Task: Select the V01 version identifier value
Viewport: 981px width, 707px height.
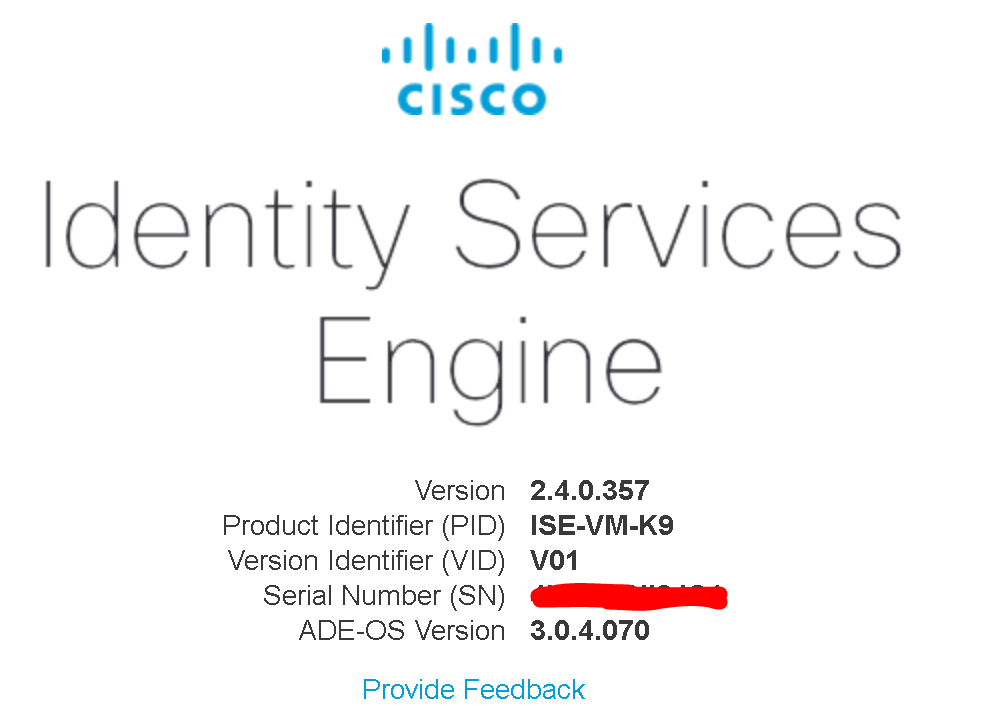Action: pyautogui.click(x=555, y=561)
